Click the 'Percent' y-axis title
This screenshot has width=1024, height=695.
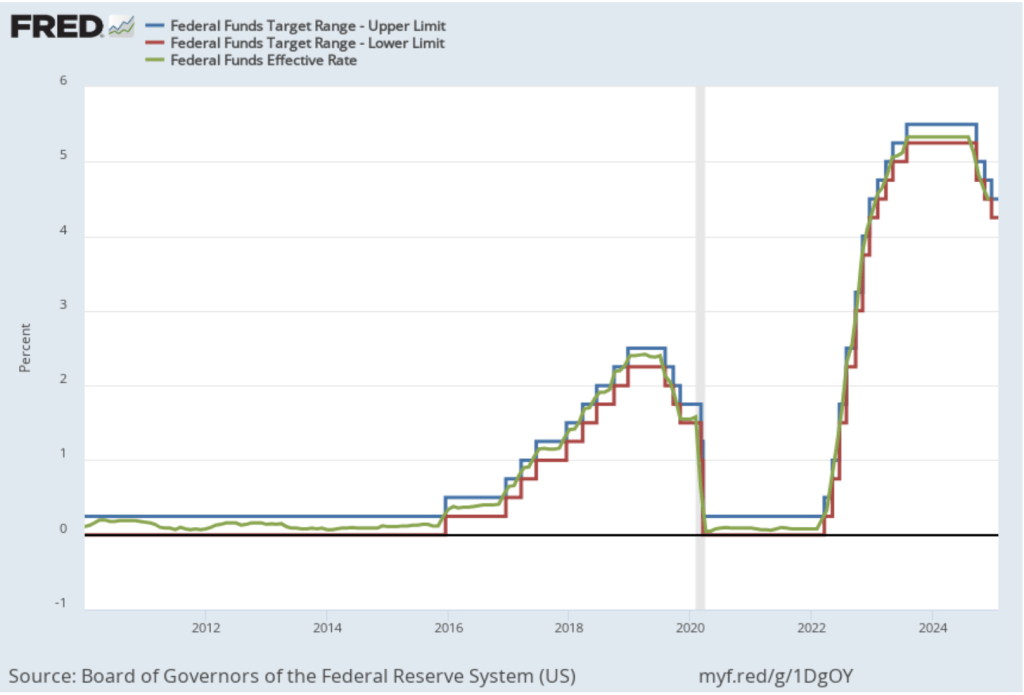tap(24, 347)
